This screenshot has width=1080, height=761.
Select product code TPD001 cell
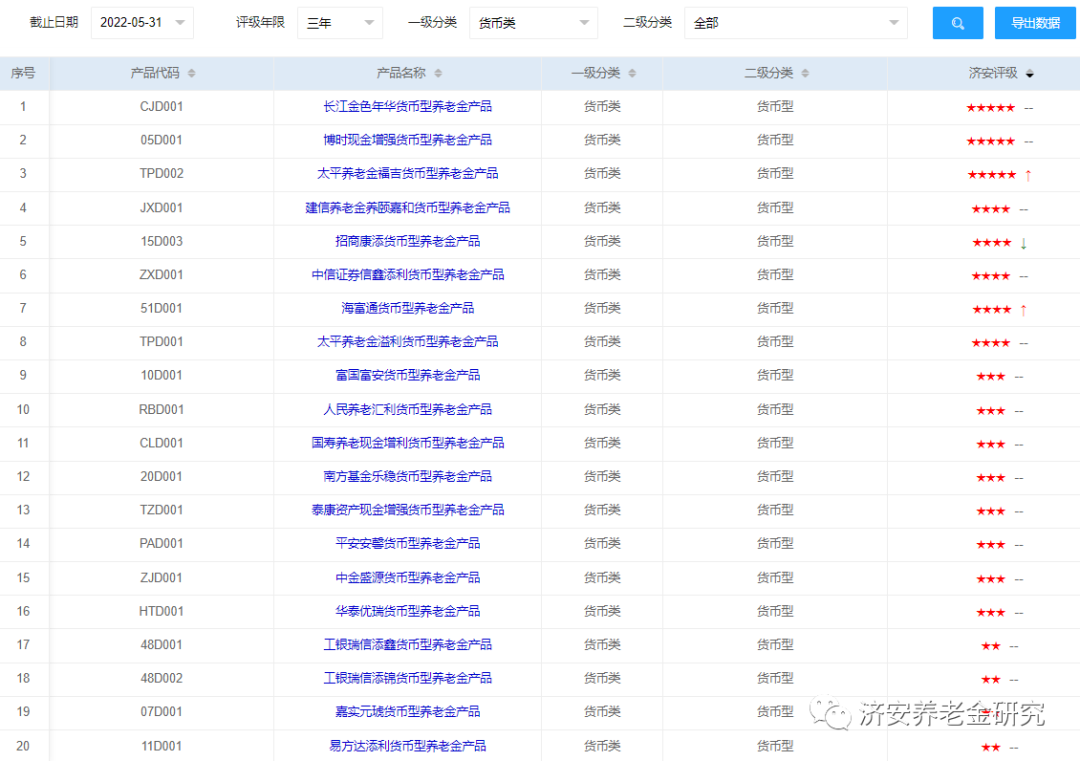tap(162, 342)
